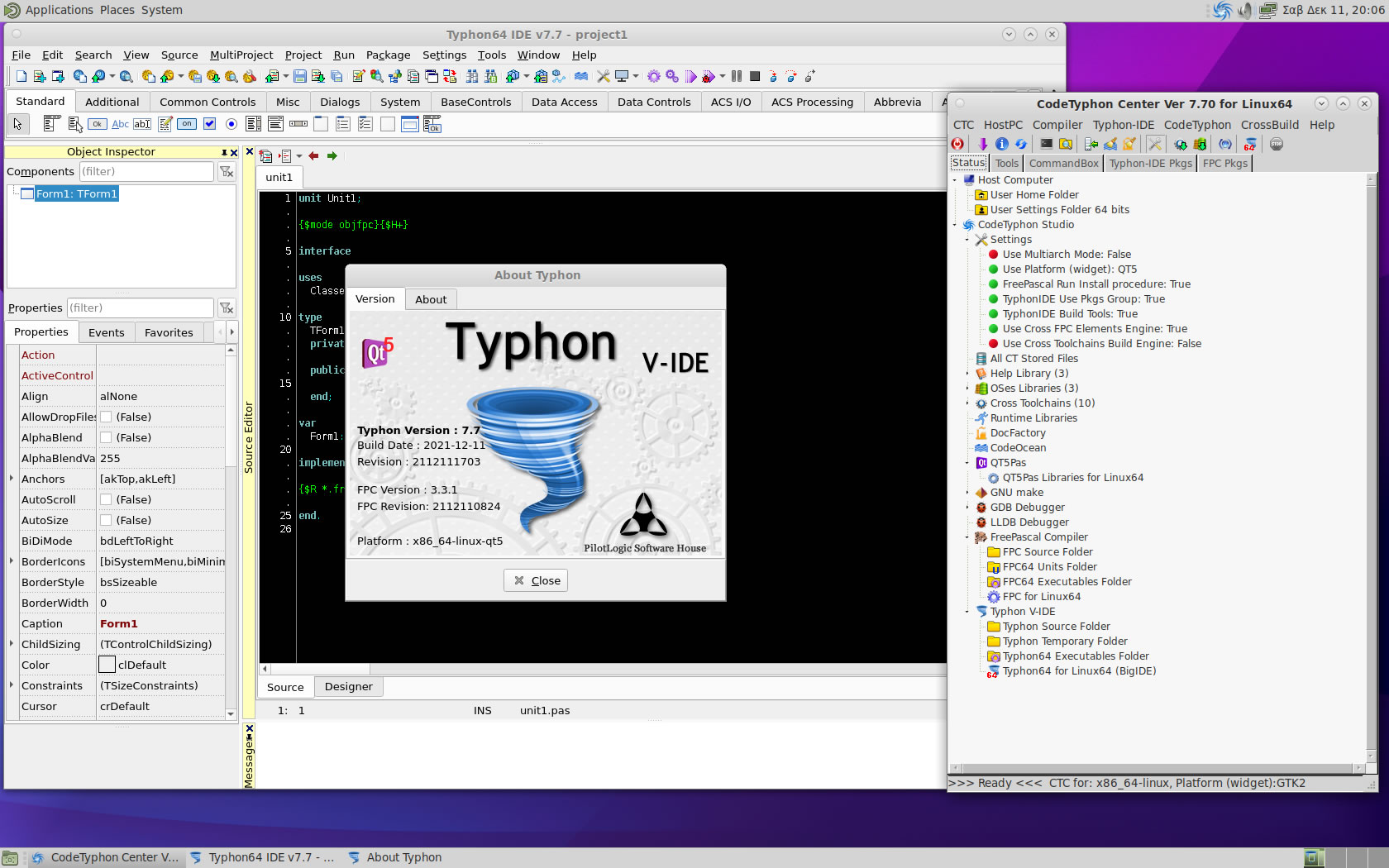1389x868 pixels.
Task: Expand the Cross Toolchains (10) tree node
Action: tap(967, 403)
